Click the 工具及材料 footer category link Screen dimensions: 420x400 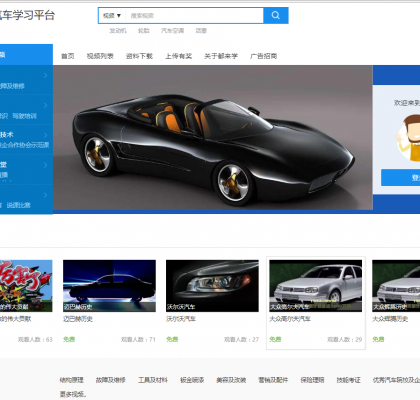[153, 380]
